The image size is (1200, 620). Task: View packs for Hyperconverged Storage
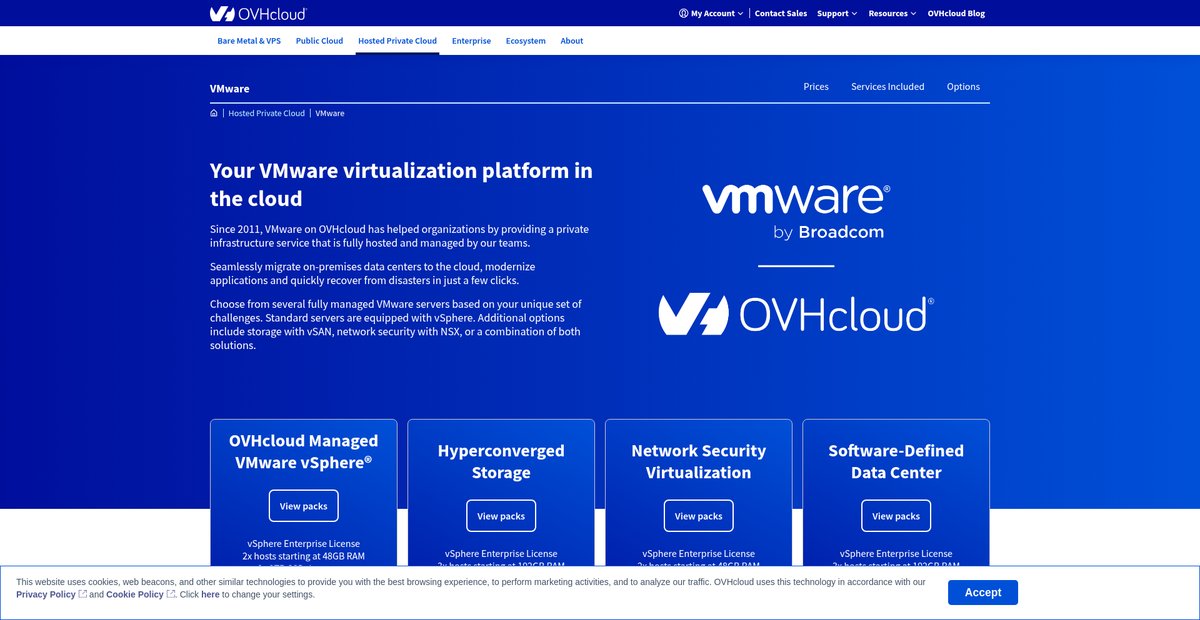tap(501, 516)
